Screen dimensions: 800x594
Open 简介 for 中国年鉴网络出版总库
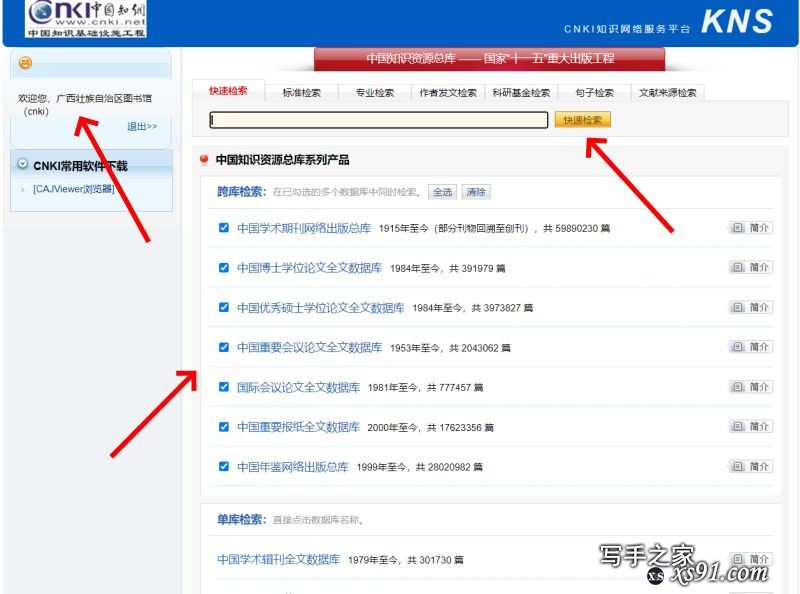click(751, 466)
